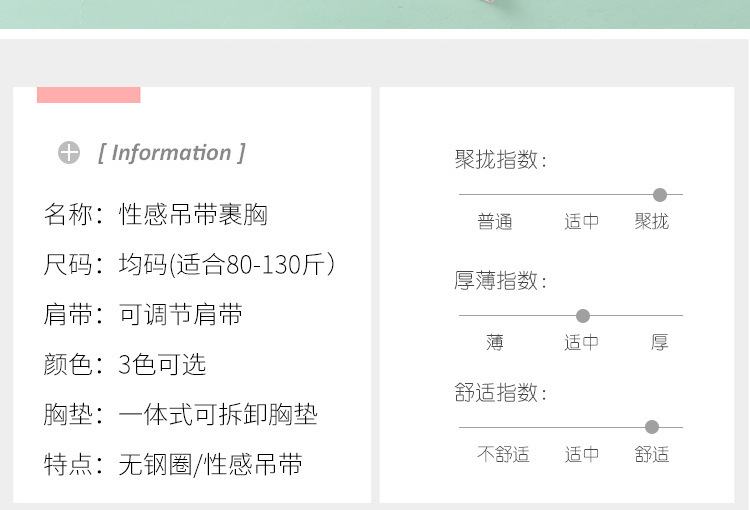The image size is (750, 510).
Task: Click the 胸垫: 一体式可拆卸胸垫 line
Action: [x=180, y=414]
